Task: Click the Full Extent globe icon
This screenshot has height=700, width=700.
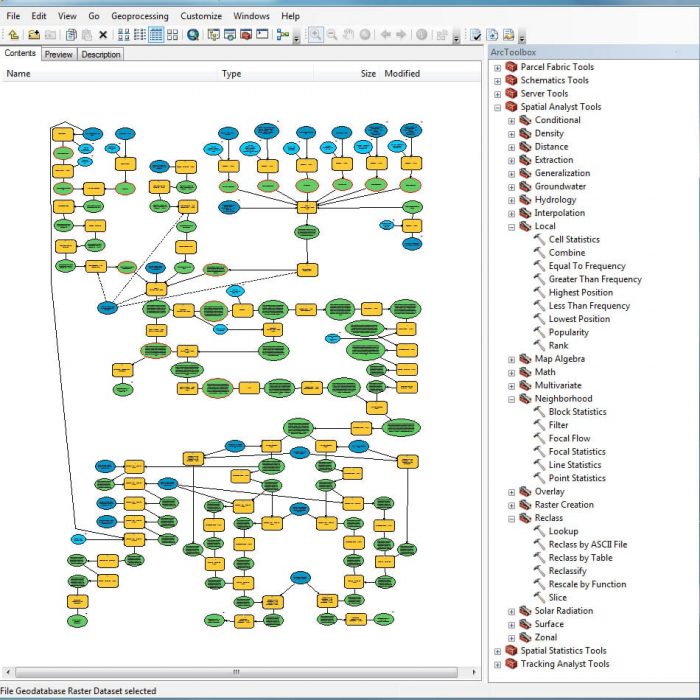Action: pos(365,34)
